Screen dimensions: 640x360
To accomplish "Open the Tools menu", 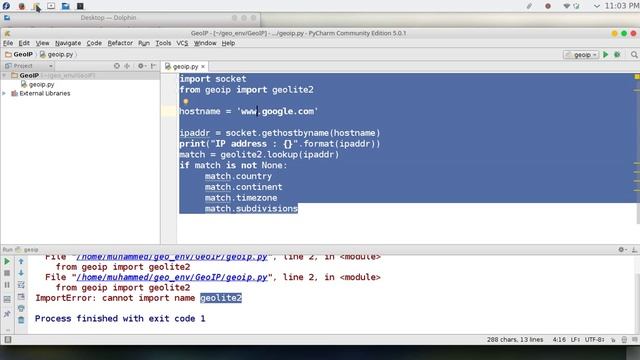I will (163, 43).
